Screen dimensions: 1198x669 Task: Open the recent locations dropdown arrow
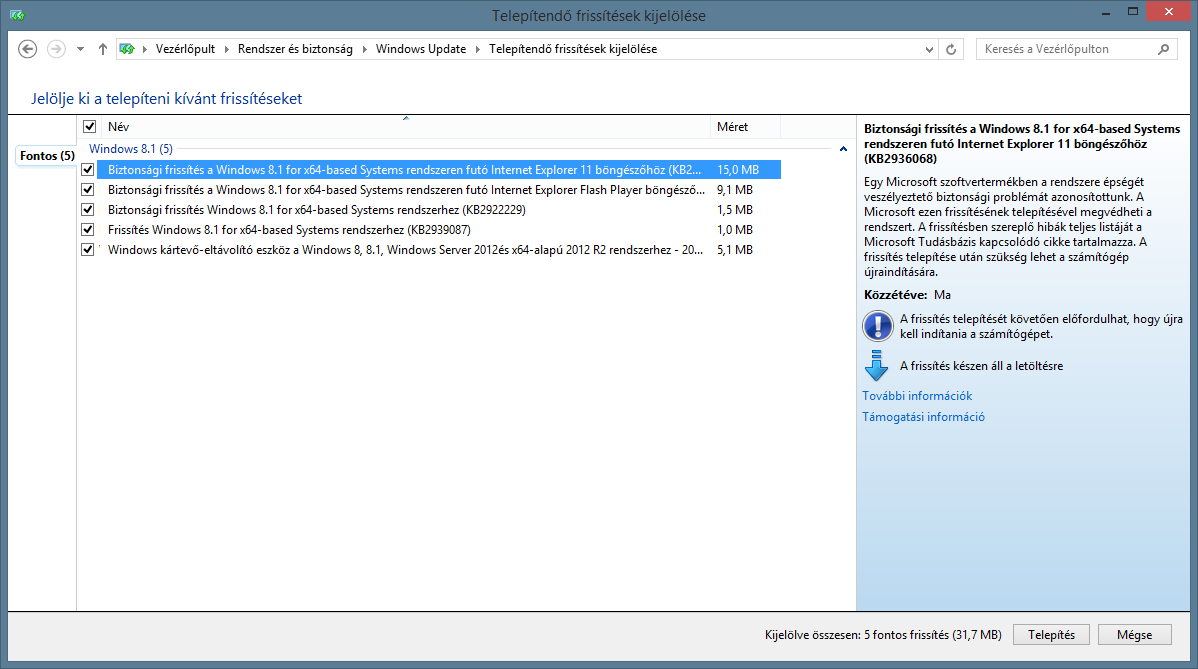pyautogui.click(x=80, y=50)
